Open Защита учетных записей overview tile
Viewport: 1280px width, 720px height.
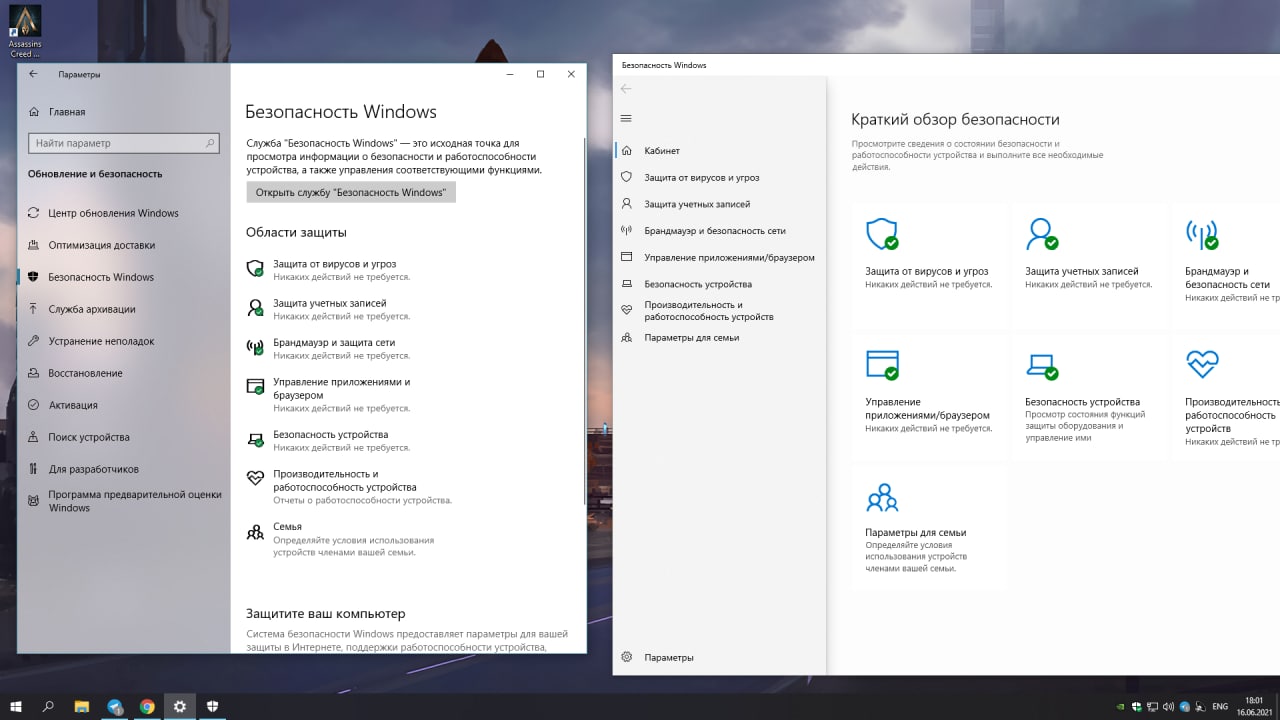(x=1090, y=265)
